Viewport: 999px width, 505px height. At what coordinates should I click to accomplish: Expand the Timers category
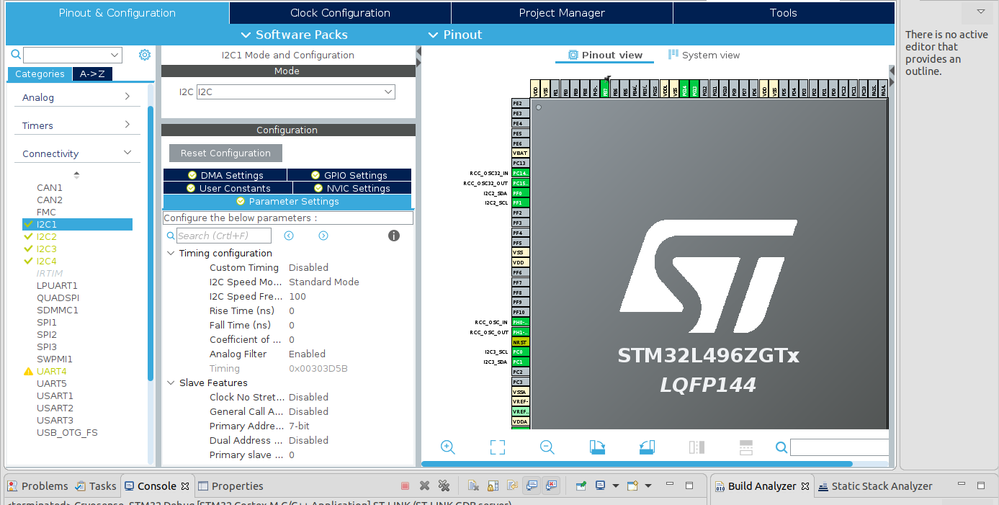[127, 125]
